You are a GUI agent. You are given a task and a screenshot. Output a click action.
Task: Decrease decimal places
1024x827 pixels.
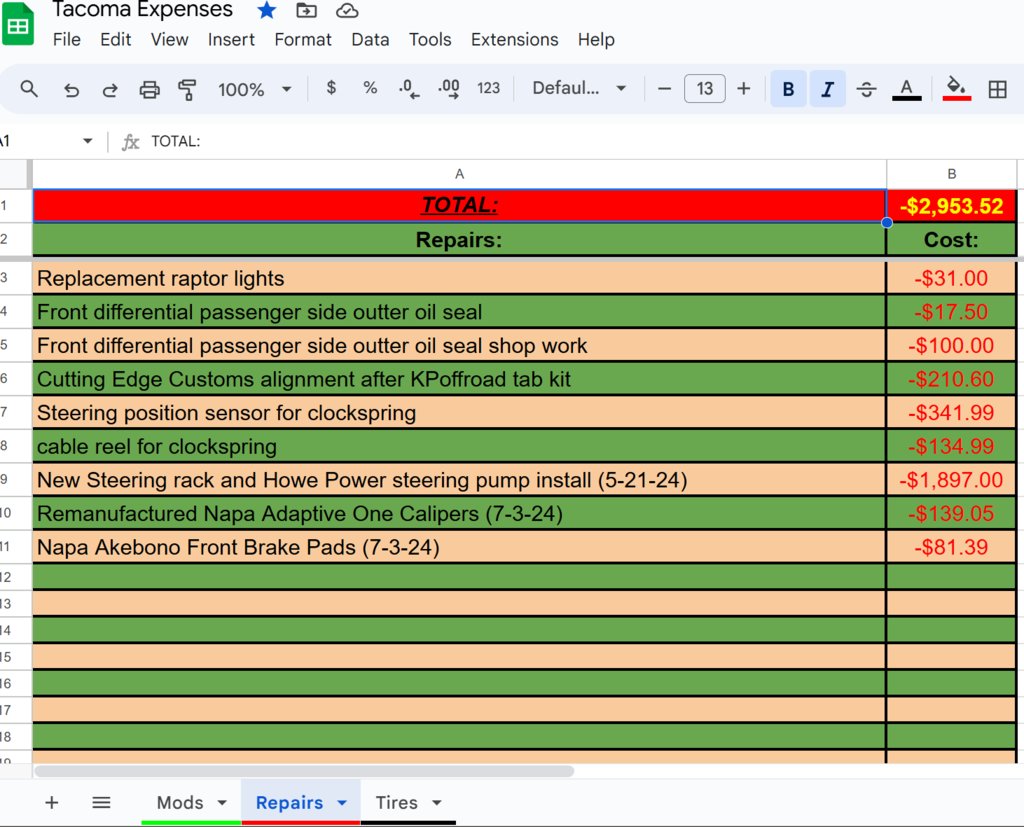[409, 88]
